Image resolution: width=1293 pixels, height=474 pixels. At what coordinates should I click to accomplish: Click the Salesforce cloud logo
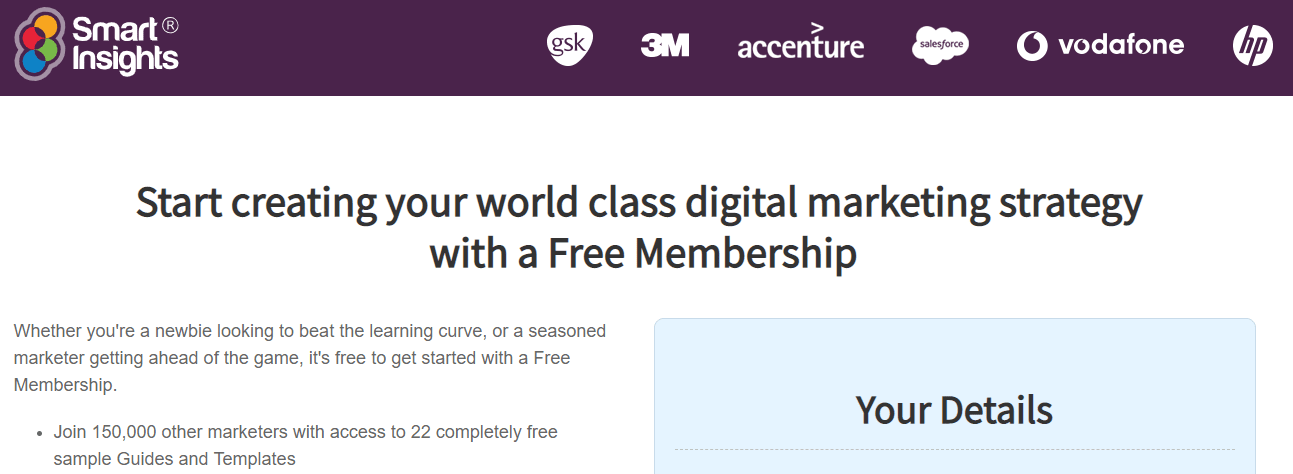941,46
